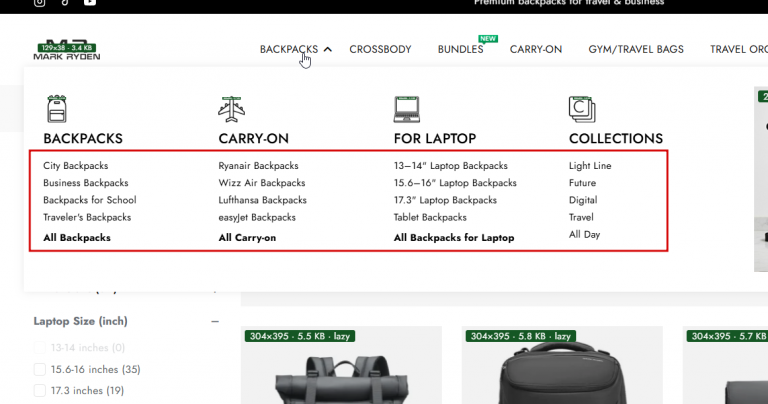Open the YouTube social icon
Screen dimensions: 768x404
[90, 2]
